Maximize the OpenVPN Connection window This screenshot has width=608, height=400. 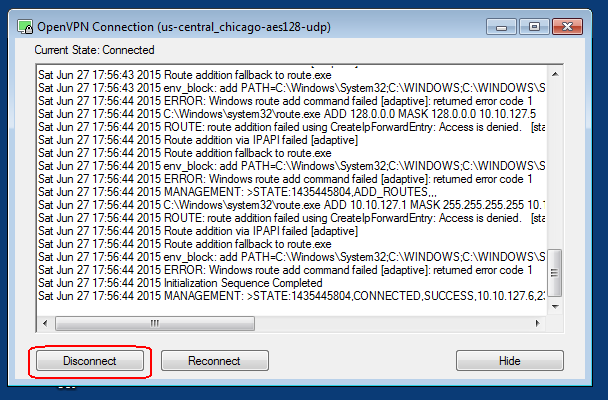click(x=534, y=27)
